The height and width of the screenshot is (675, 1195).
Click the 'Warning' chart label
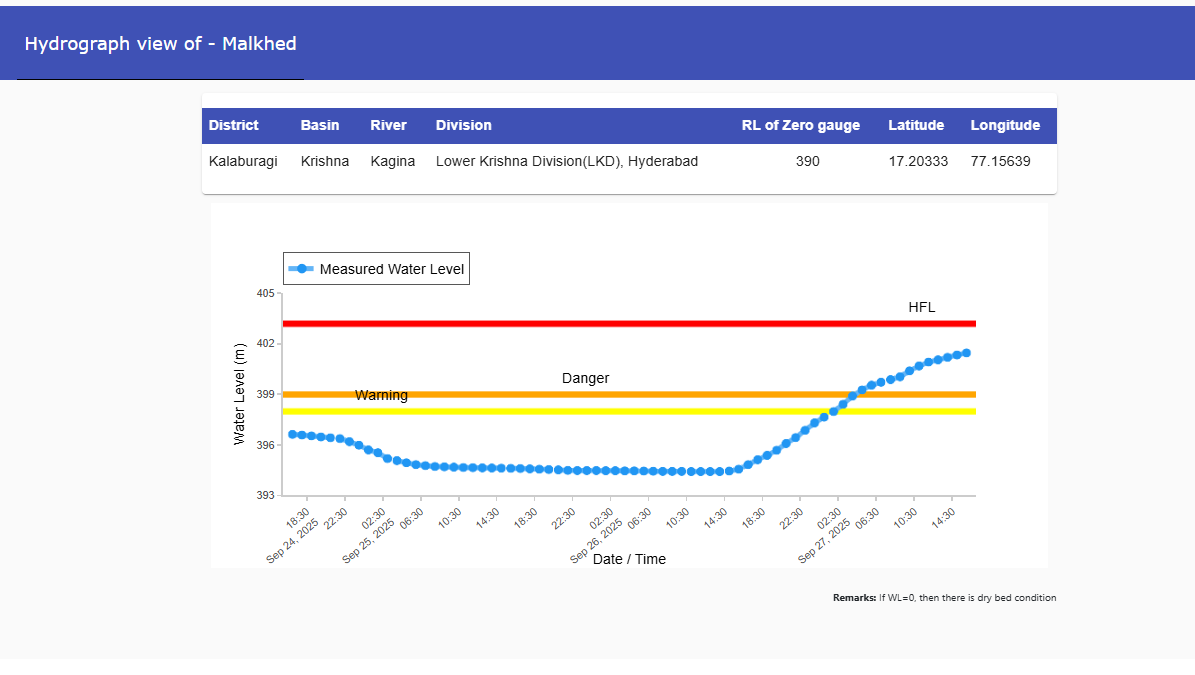381,395
